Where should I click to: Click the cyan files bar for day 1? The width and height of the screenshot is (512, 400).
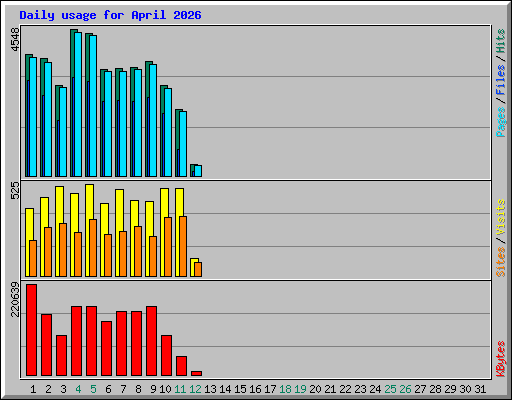click(x=33, y=117)
